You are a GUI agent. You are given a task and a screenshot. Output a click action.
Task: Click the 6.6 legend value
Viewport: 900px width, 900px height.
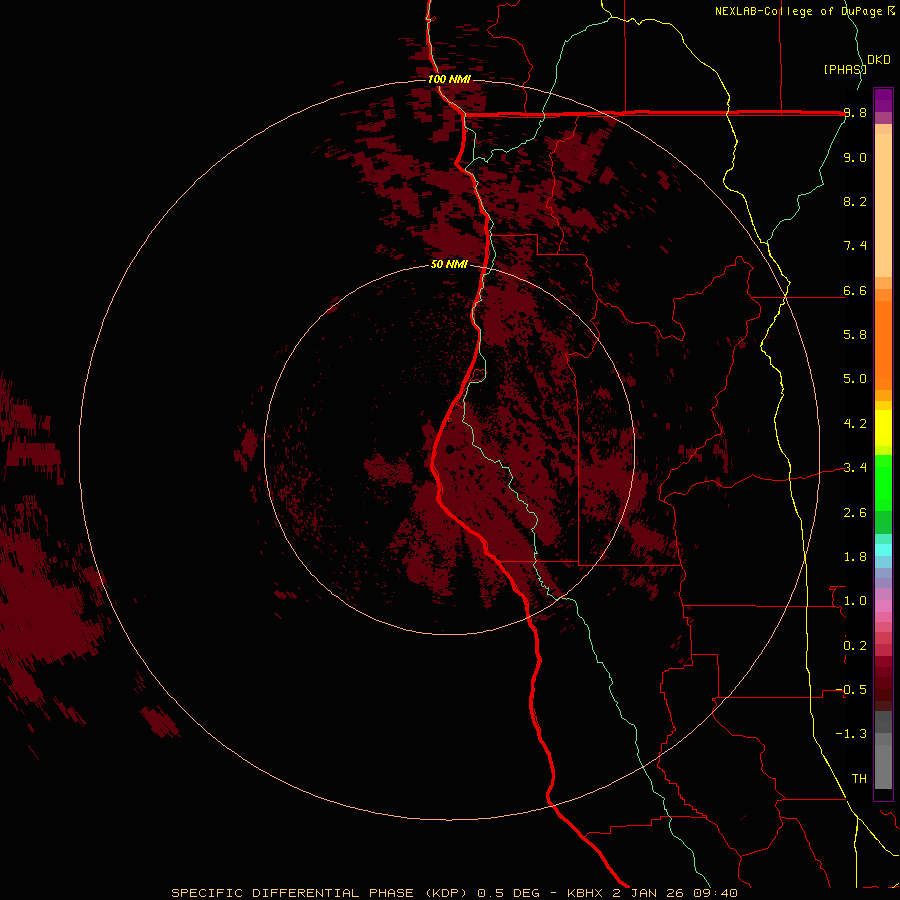pos(855,290)
